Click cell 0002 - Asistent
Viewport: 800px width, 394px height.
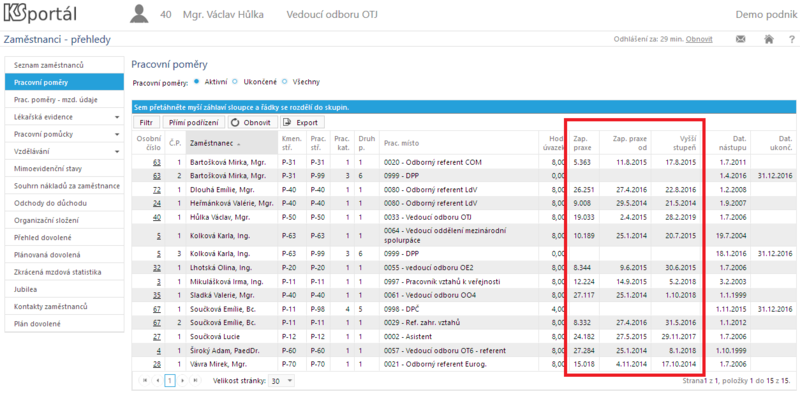click(459, 336)
